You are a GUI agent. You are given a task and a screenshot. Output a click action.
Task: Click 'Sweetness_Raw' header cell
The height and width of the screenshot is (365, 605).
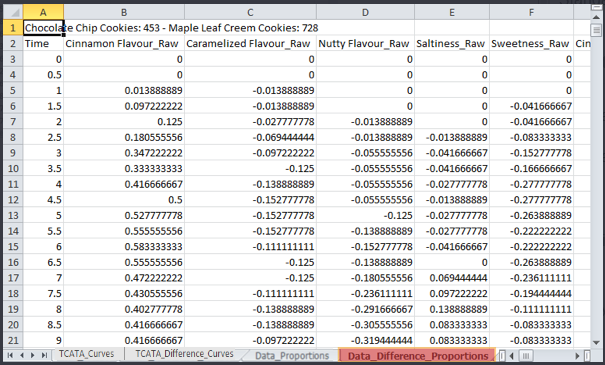pyautogui.click(x=531, y=44)
